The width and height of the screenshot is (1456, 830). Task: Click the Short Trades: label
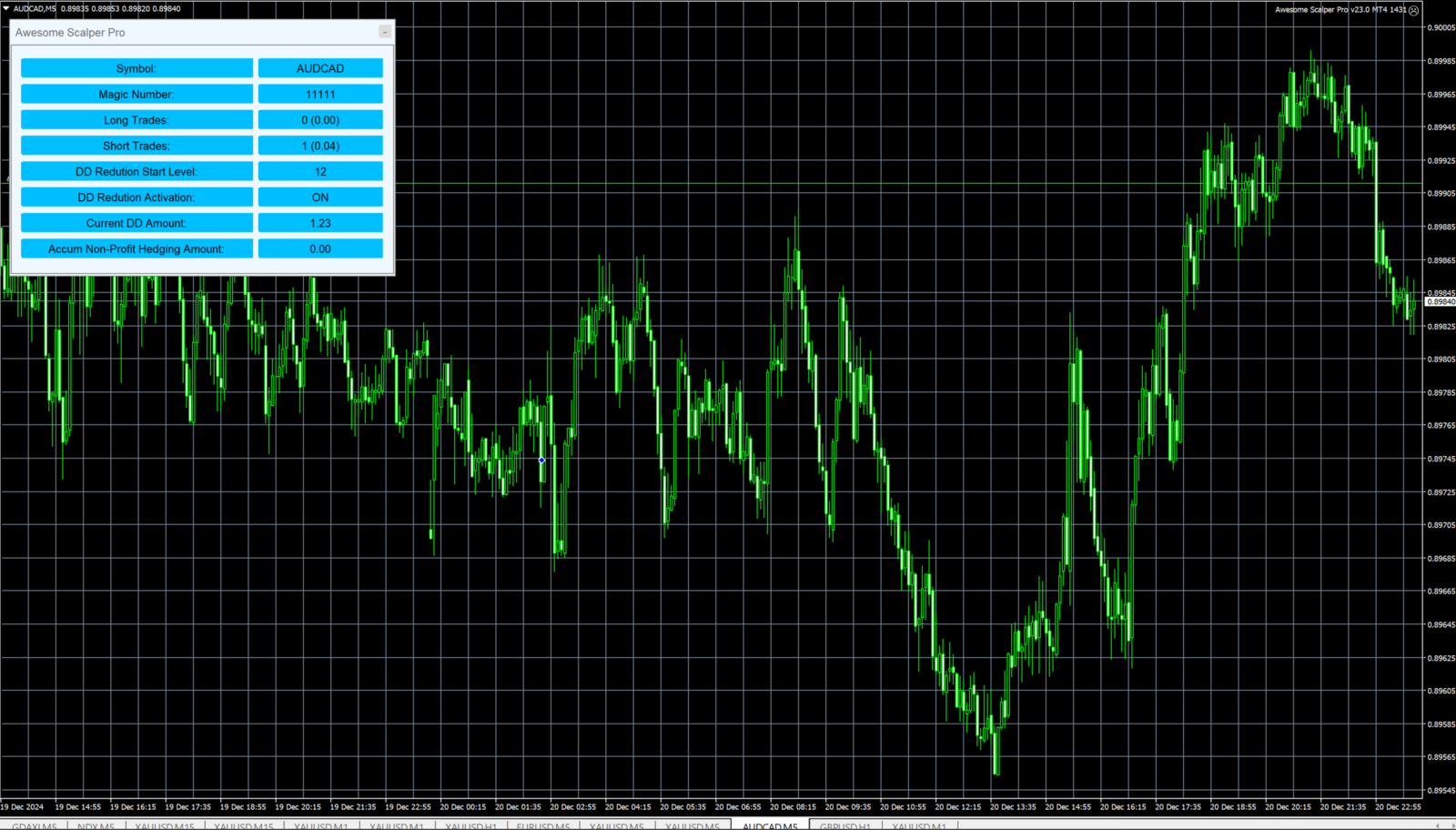pyautogui.click(x=136, y=146)
